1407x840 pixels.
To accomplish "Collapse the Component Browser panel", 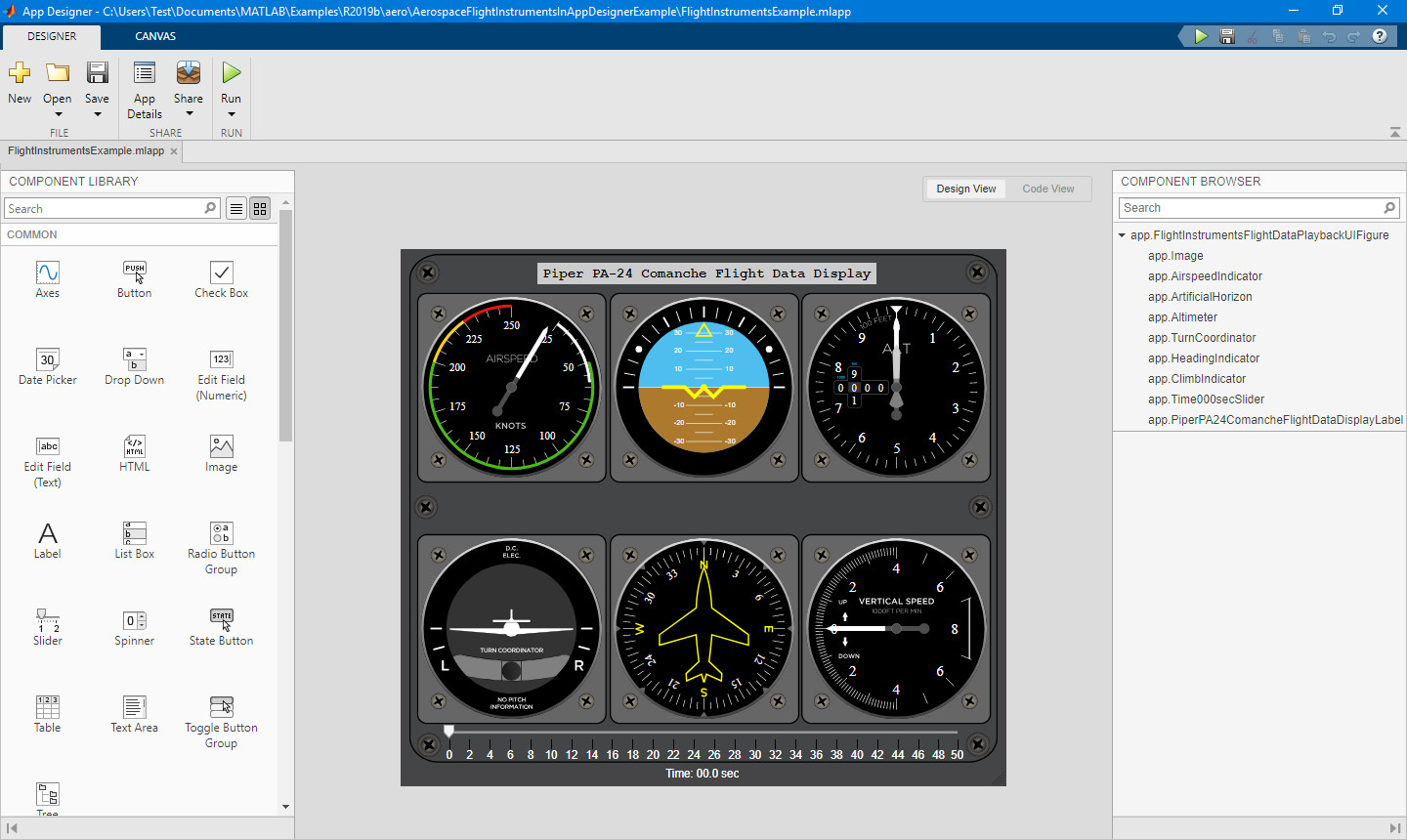I will coord(1394,828).
